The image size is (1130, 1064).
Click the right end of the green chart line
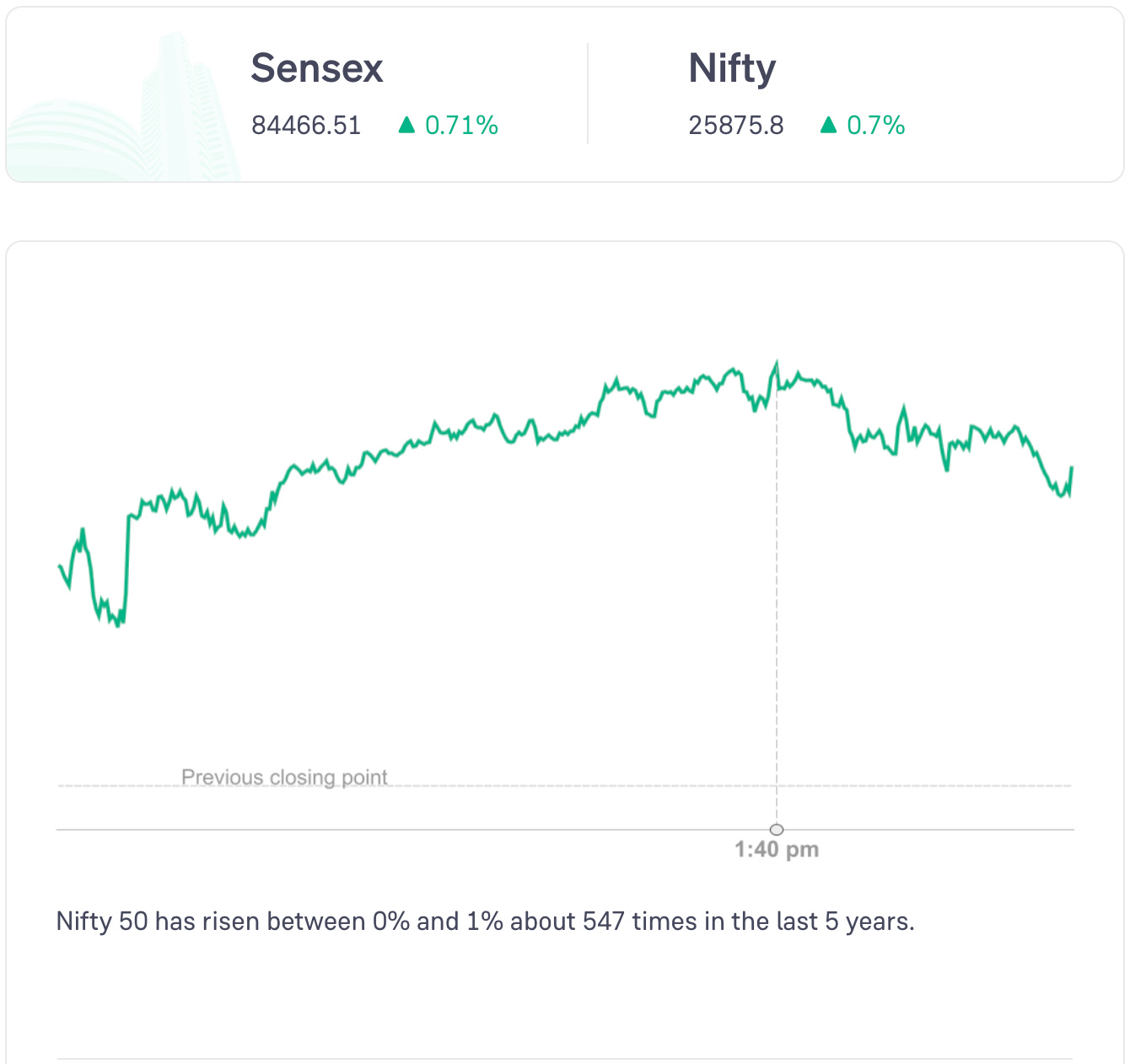pyautogui.click(x=1071, y=468)
